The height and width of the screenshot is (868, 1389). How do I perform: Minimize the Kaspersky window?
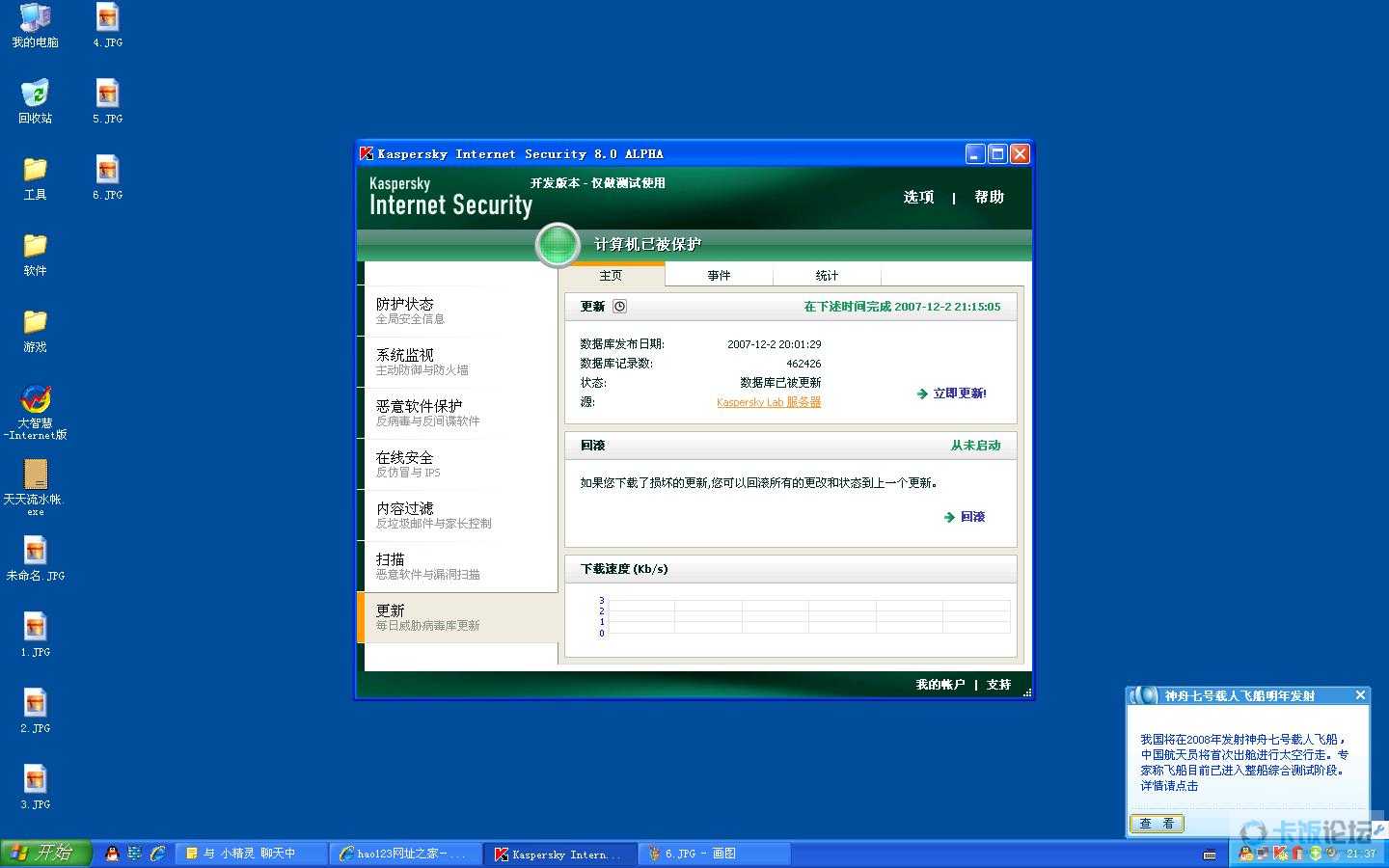[975, 153]
